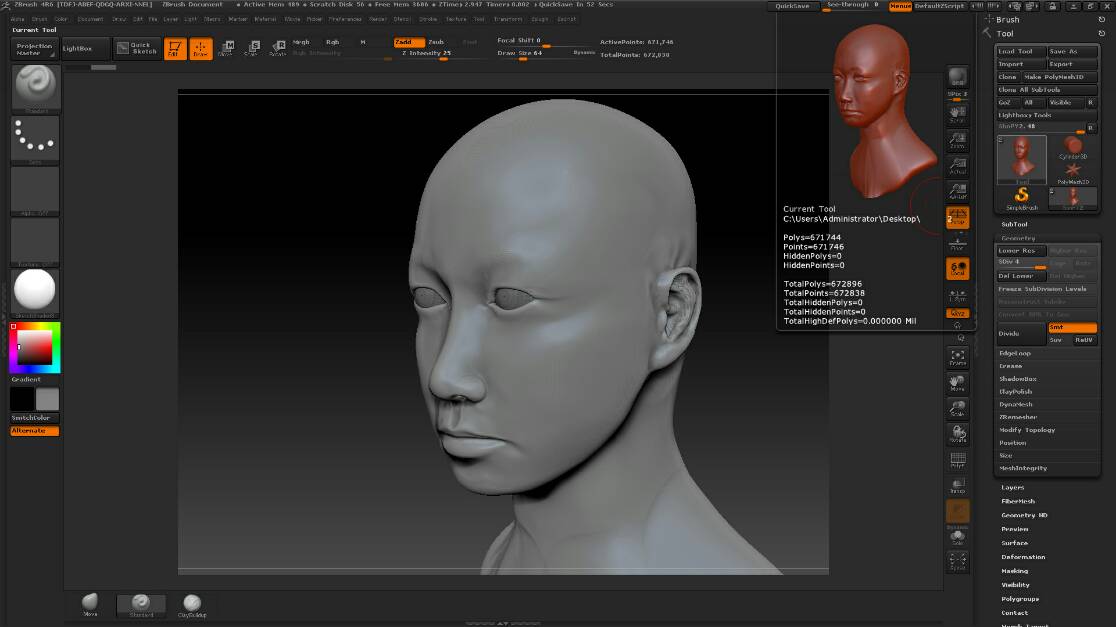Image resolution: width=1116 pixels, height=627 pixels.
Task: Open the Transform menu
Action: point(507,19)
